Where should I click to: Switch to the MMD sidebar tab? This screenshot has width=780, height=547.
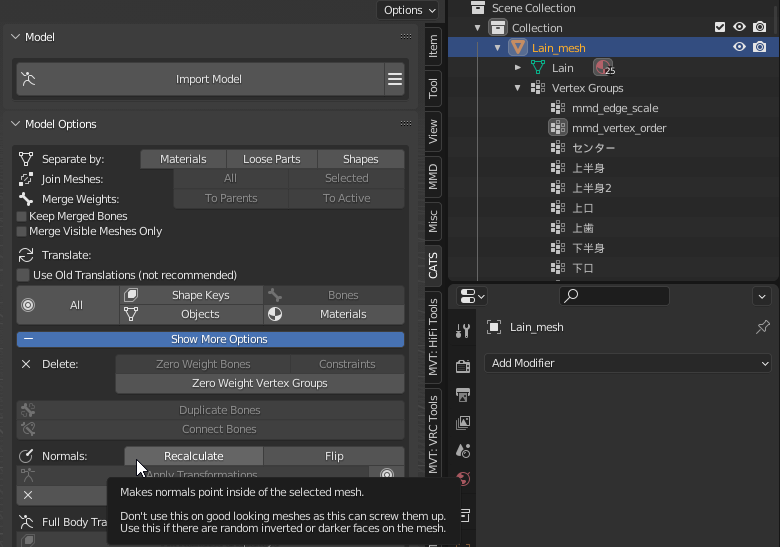pos(433,178)
